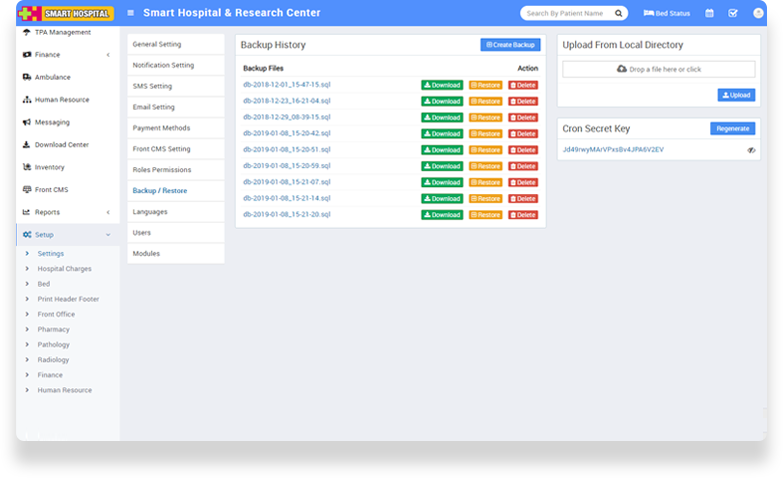Toggle the hamburger sidebar menu icon

(x=131, y=13)
